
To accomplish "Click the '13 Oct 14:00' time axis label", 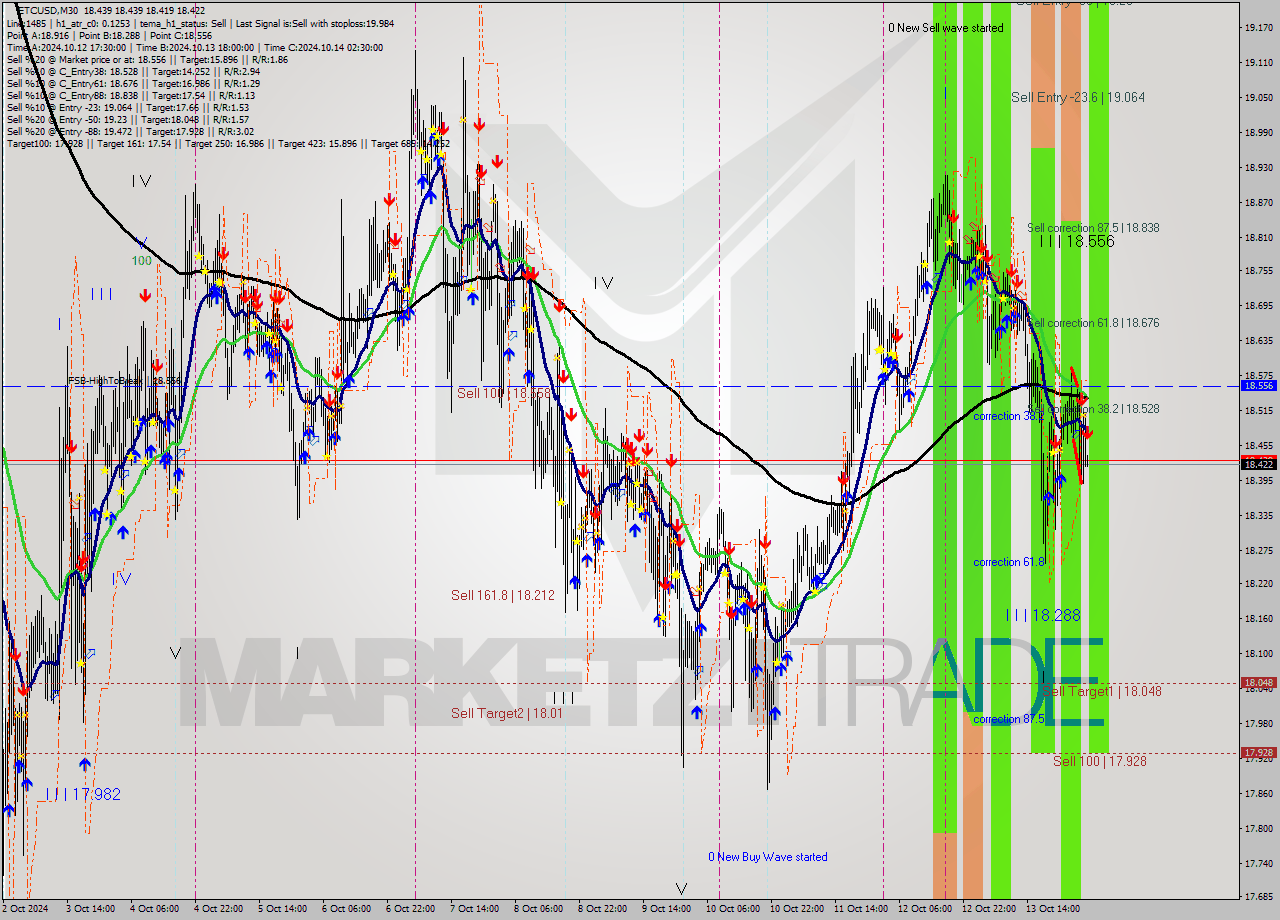I will [1053, 909].
